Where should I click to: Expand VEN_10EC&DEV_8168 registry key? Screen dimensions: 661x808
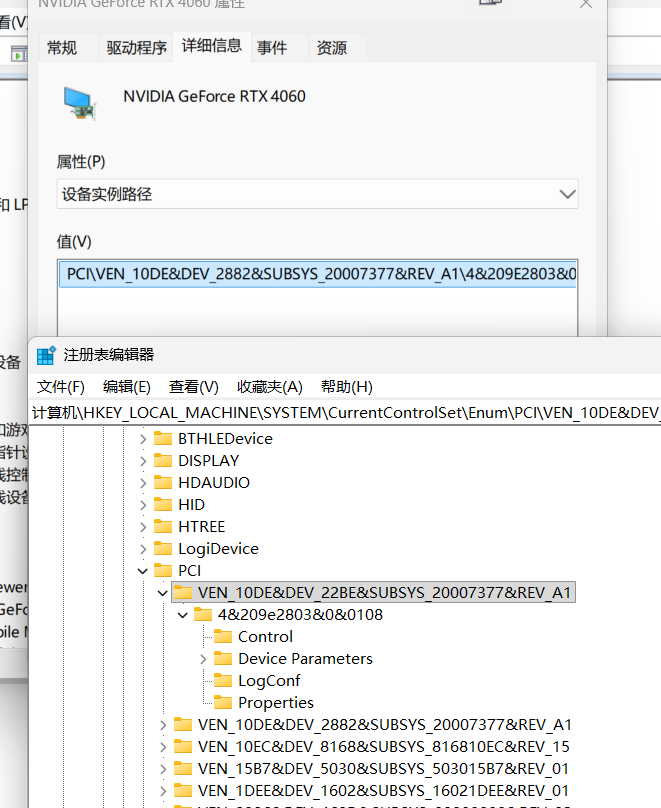pyautogui.click(x=163, y=747)
